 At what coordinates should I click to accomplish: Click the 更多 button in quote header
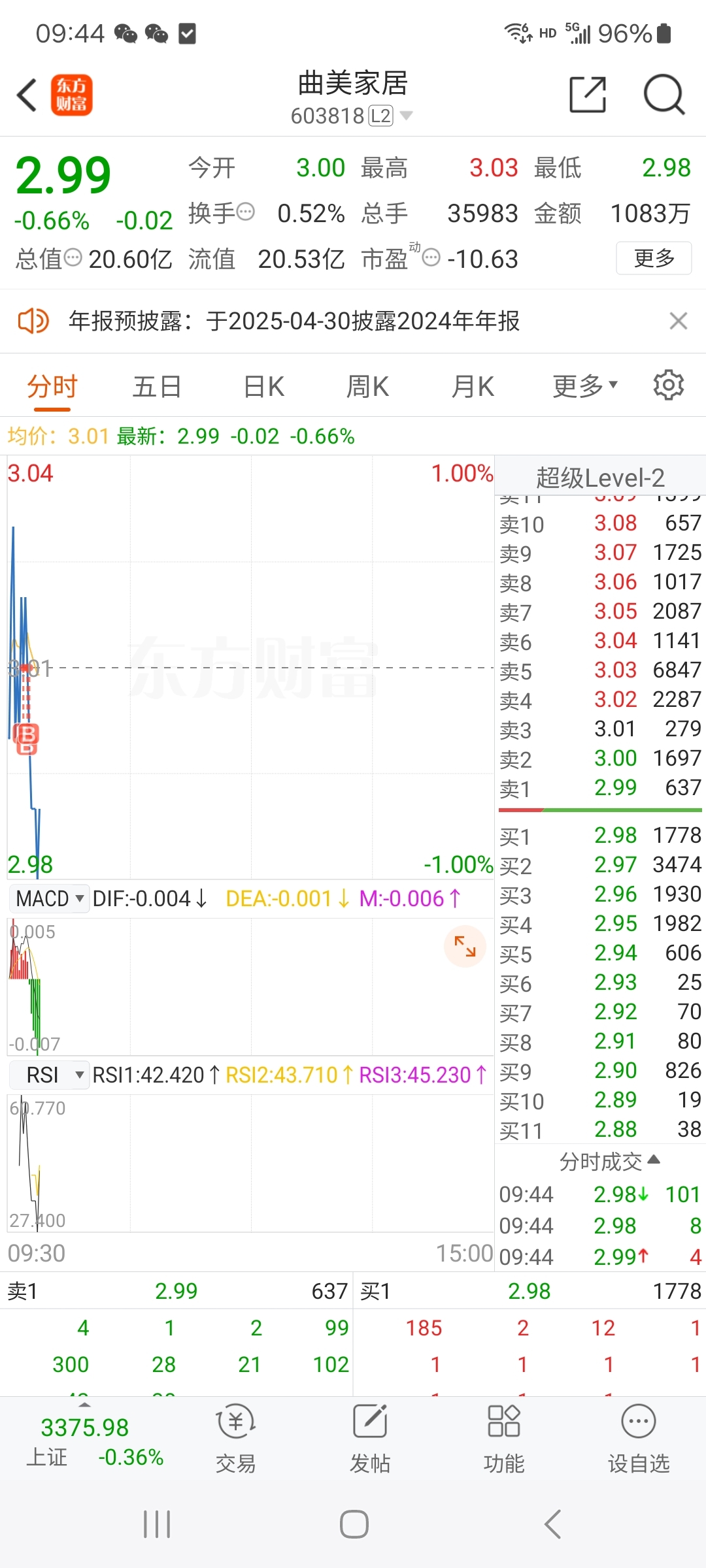(x=654, y=258)
